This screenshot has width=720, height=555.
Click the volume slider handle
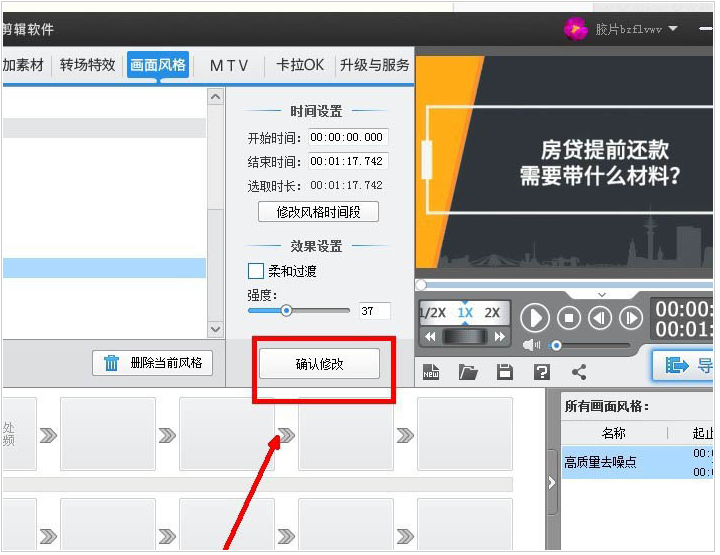pos(556,345)
